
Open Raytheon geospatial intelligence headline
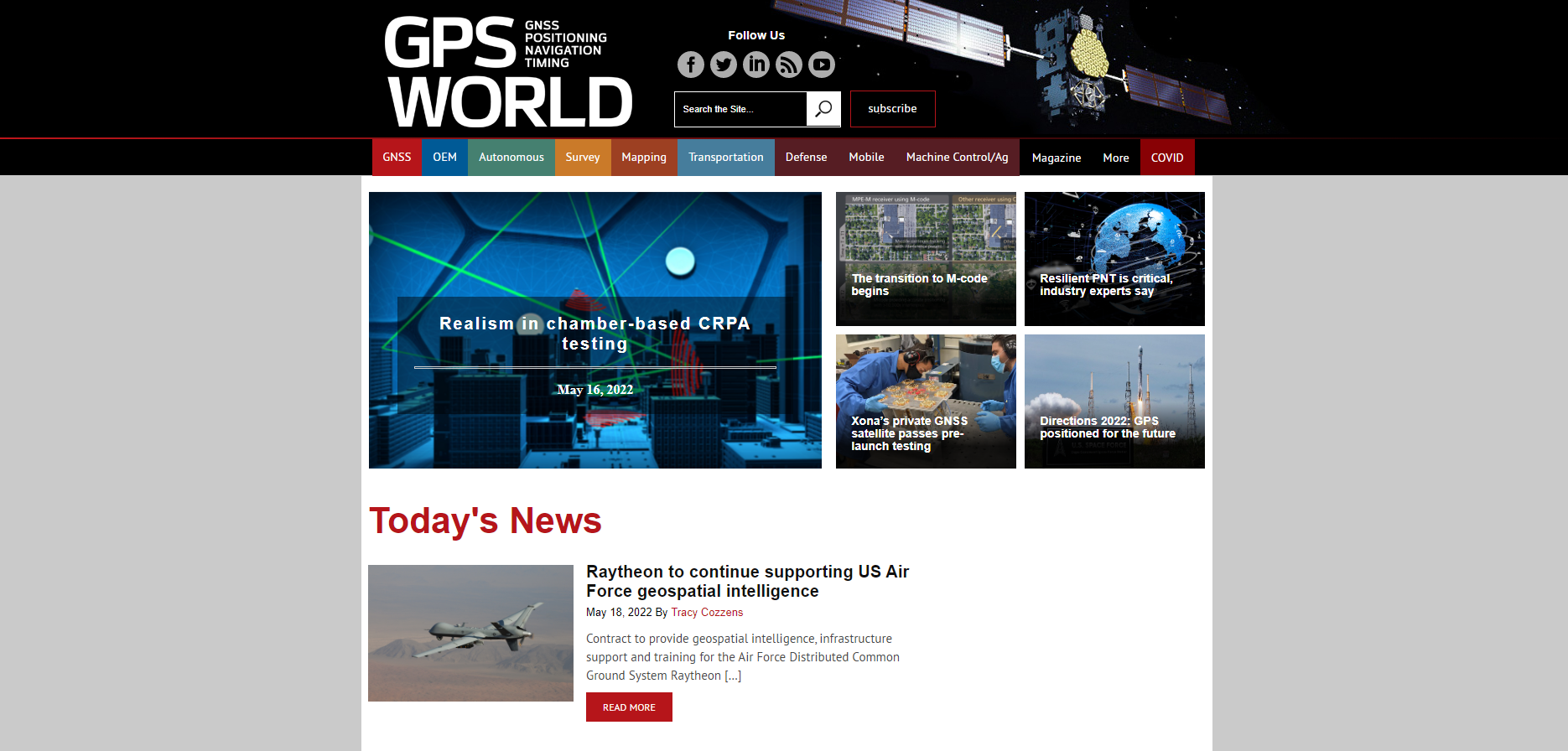[747, 581]
